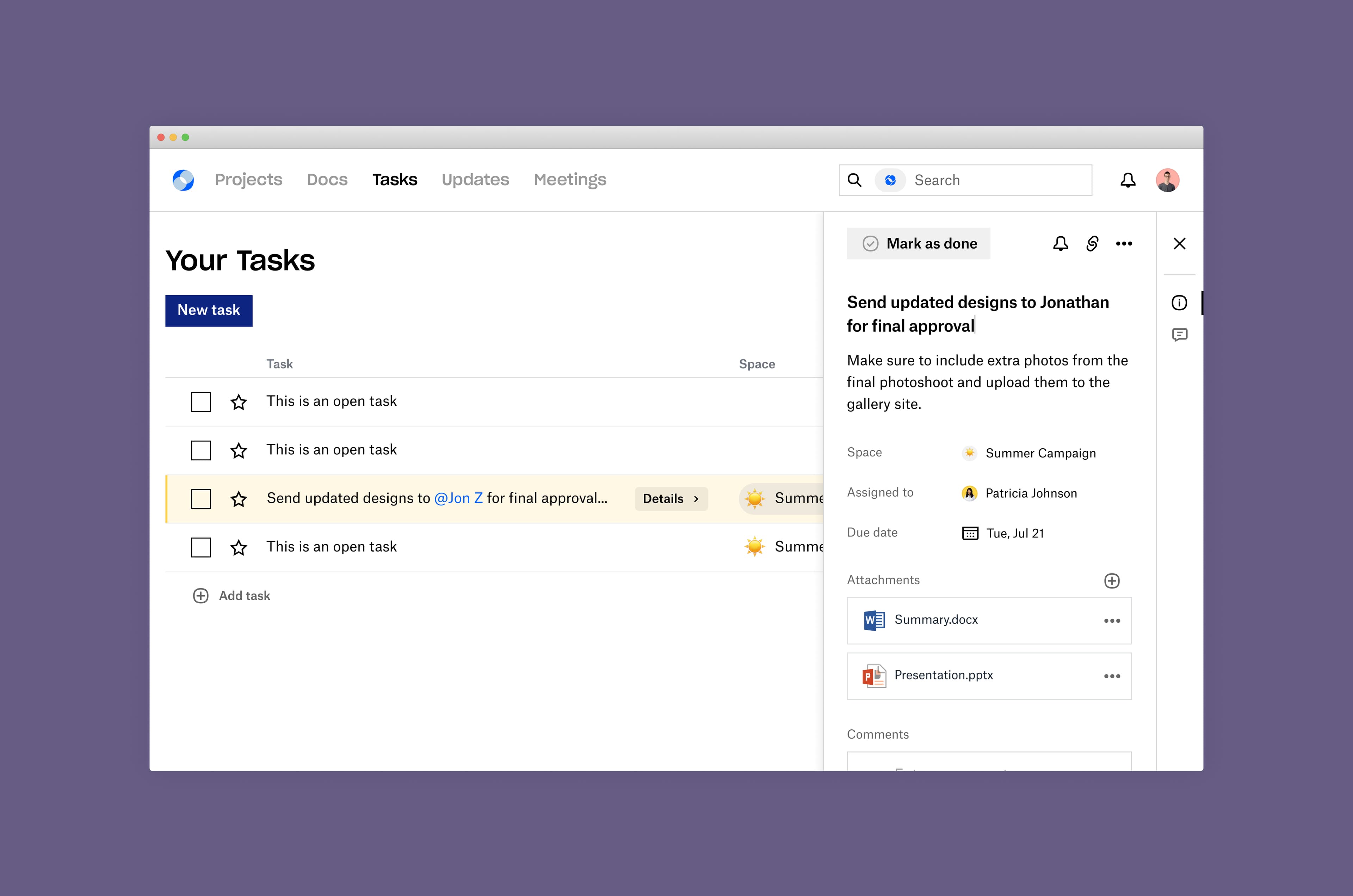Open Details for the highlighted task

click(671, 499)
